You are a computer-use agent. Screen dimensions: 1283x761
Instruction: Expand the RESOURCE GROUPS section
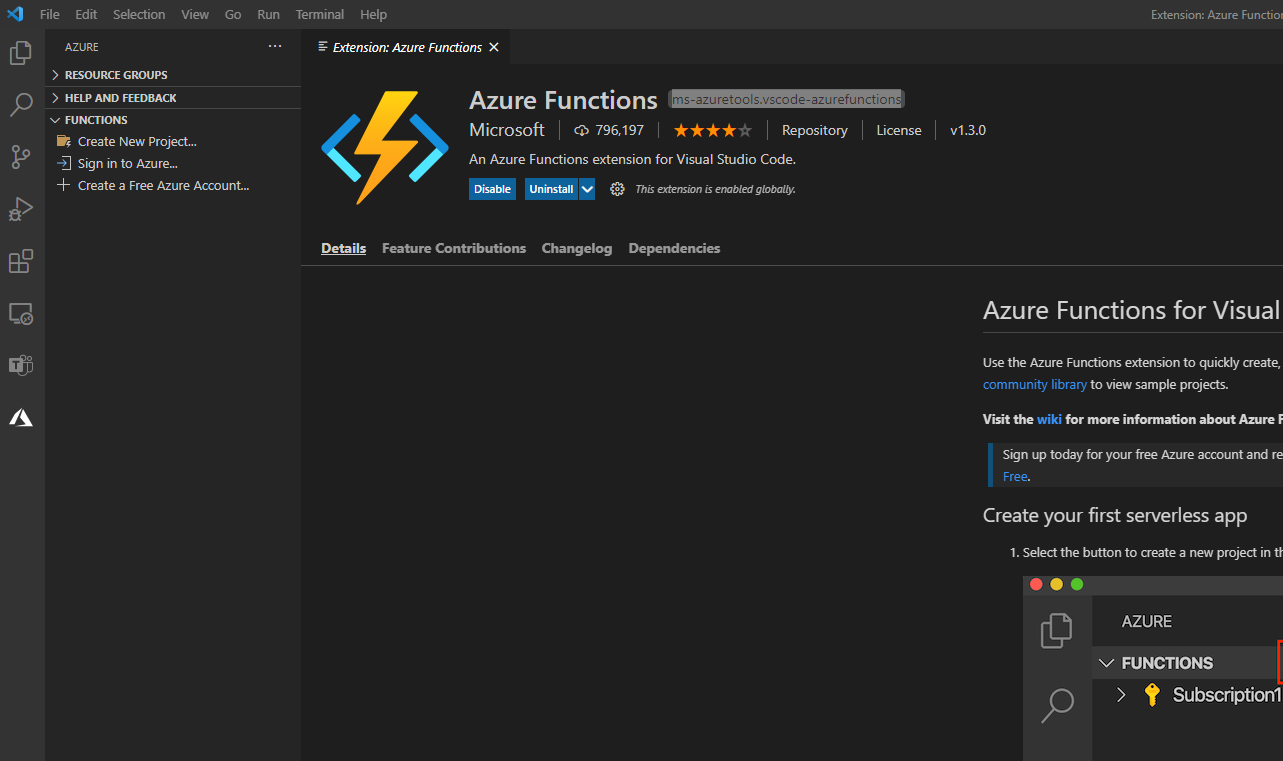[56, 74]
